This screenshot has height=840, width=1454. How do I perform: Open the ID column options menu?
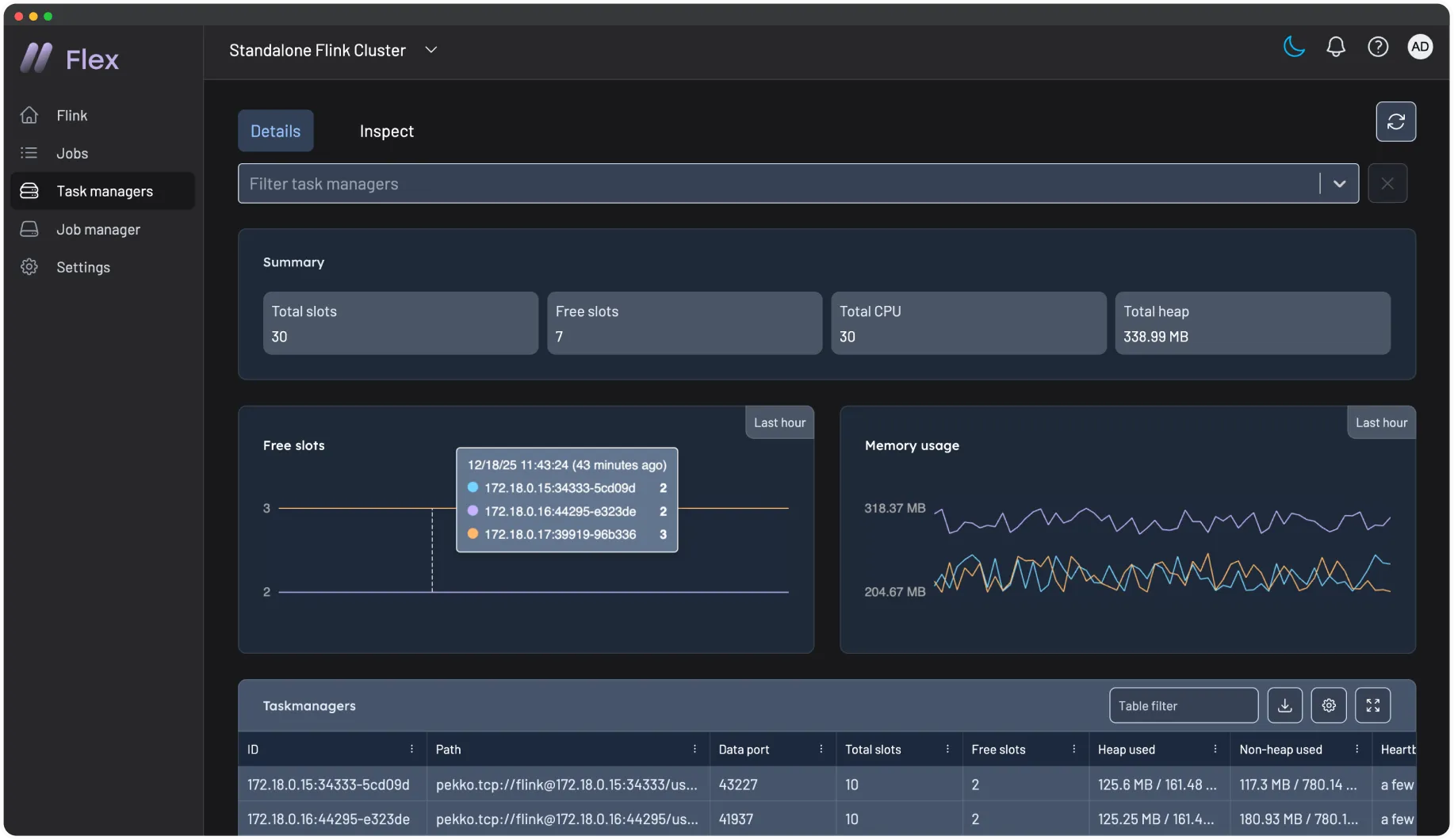pyautogui.click(x=411, y=749)
